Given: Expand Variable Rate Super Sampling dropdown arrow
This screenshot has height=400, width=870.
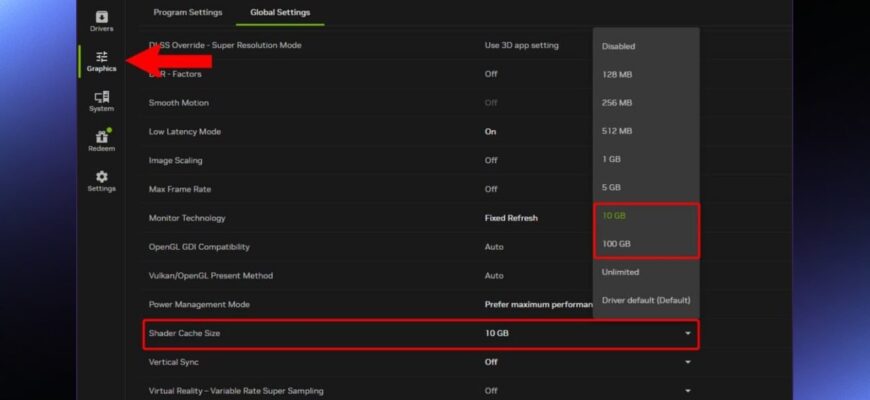Looking at the screenshot, I should [x=687, y=391].
